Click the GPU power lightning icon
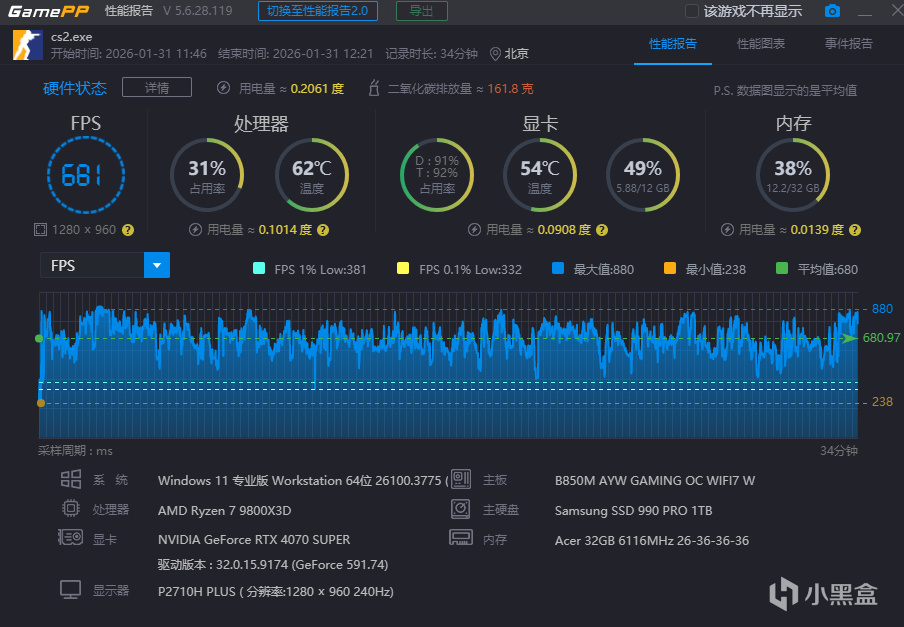The height and width of the screenshot is (627, 904). (474, 230)
